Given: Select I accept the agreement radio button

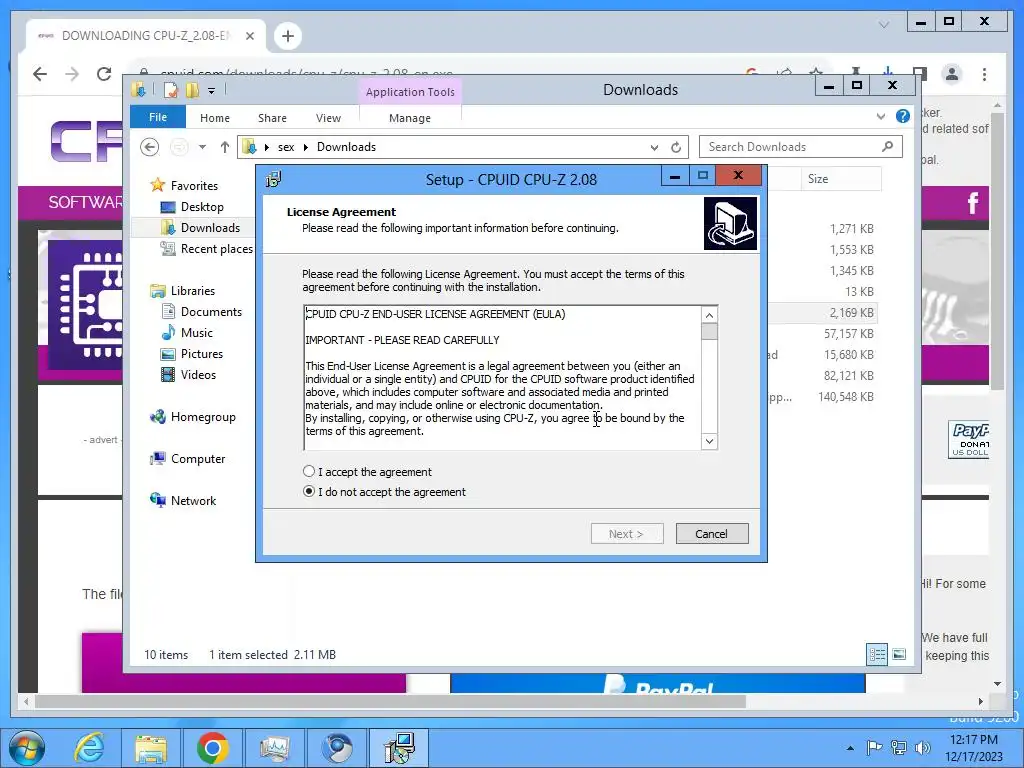Looking at the screenshot, I should [309, 472].
